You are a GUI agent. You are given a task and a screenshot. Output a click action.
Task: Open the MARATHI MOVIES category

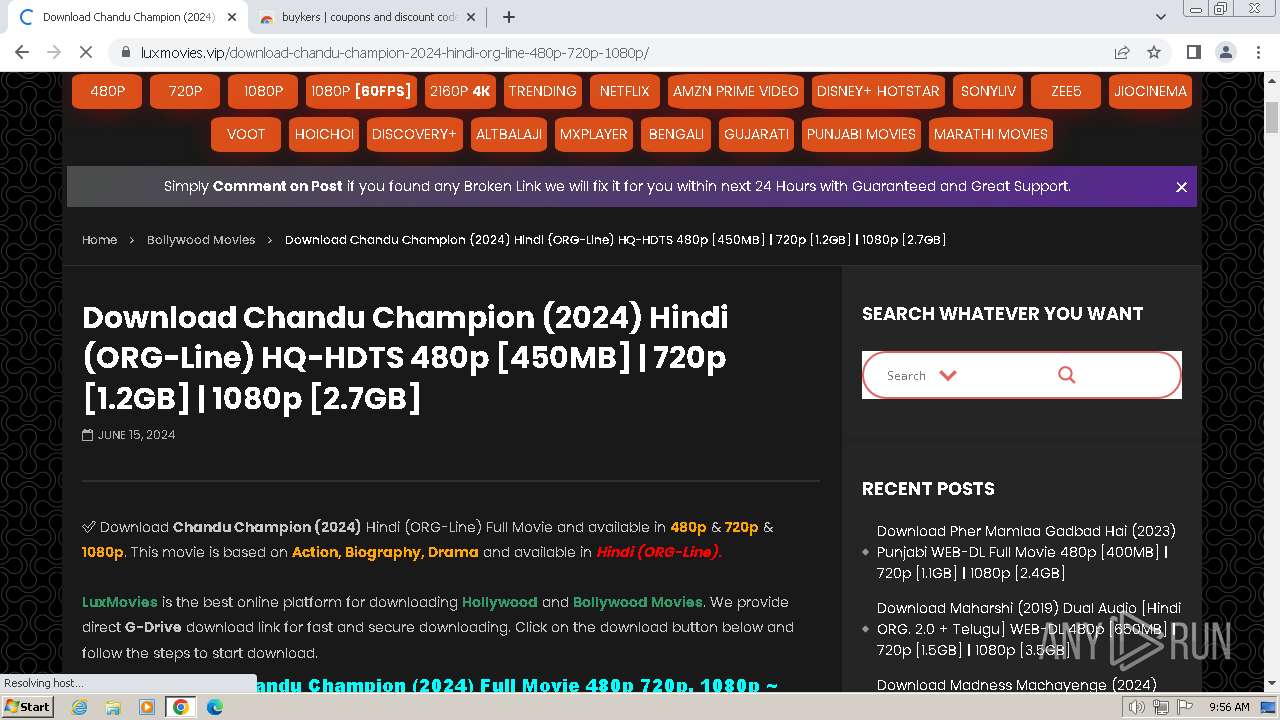(x=990, y=134)
